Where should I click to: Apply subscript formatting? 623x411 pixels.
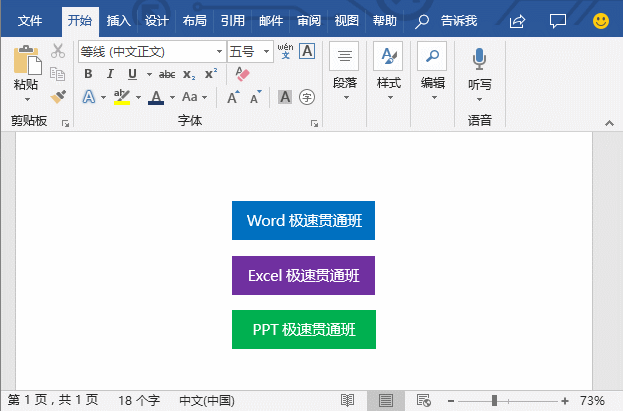(x=189, y=74)
